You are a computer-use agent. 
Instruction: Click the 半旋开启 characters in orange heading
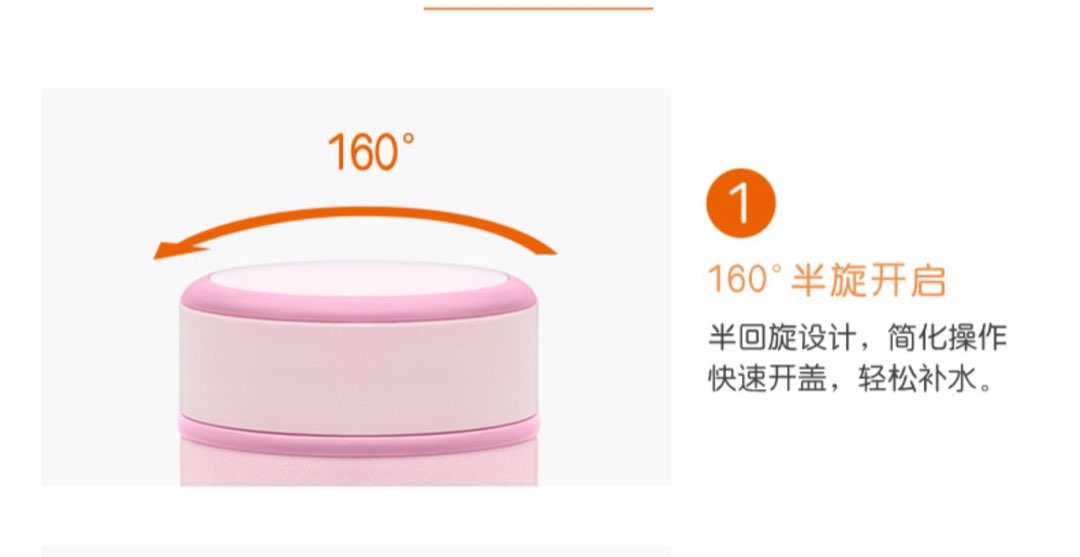click(869, 280)
